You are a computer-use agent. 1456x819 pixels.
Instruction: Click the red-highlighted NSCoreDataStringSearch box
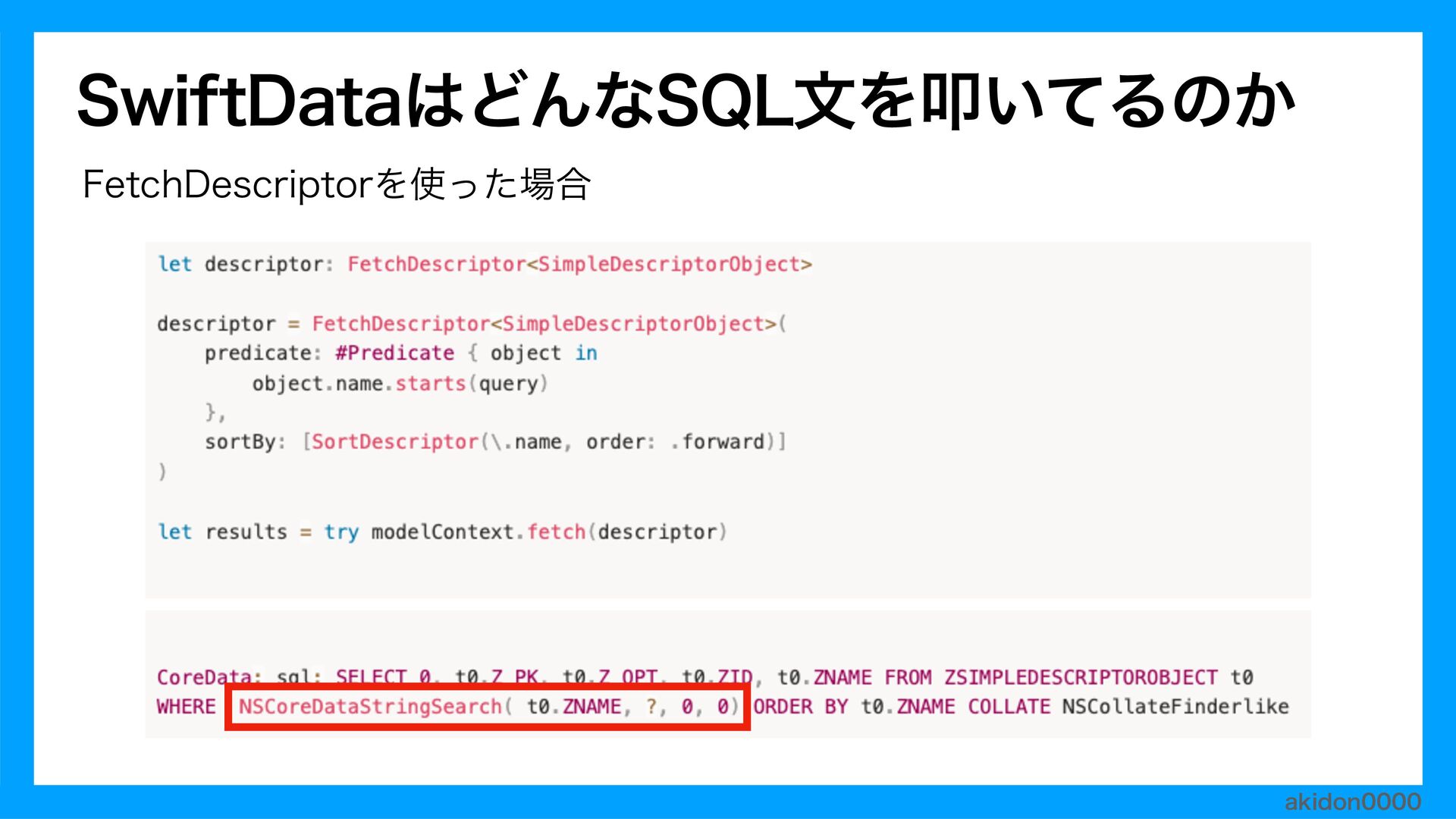[487, 707]
